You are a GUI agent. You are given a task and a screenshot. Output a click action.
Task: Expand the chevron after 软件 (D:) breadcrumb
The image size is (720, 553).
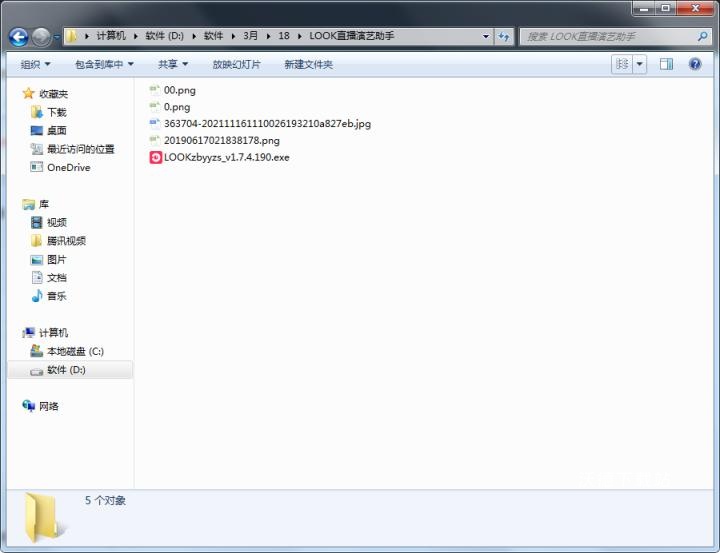click(194, 36)
